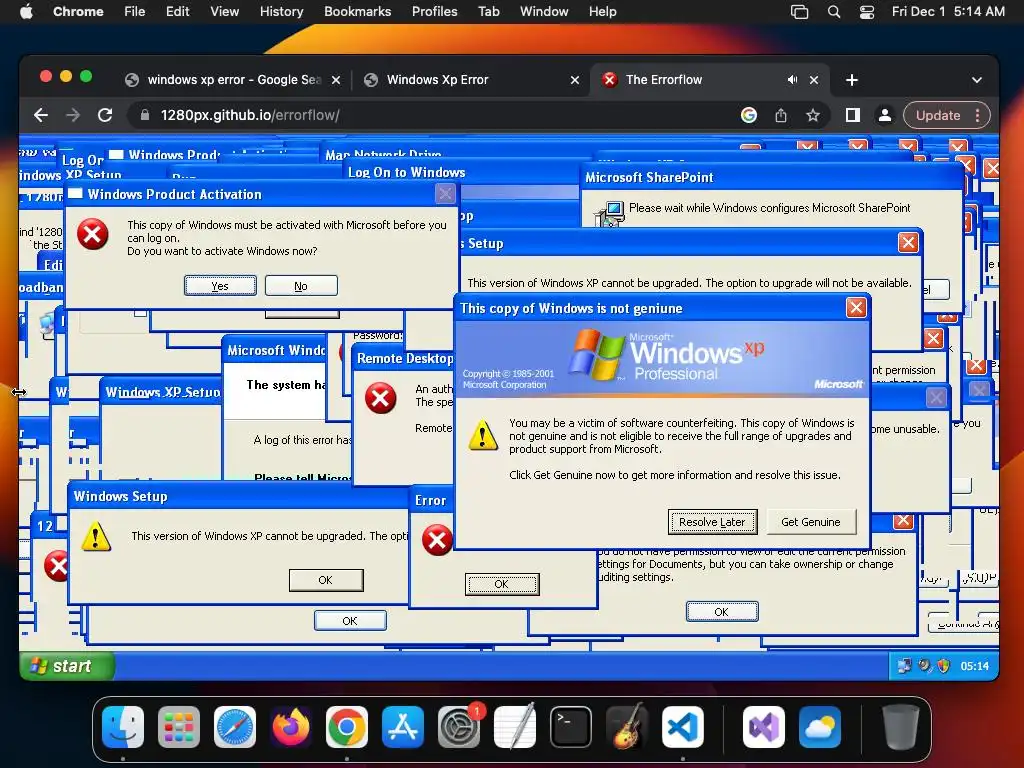Image resolution: width=1024 pixels, height=768 pixels.
Task: Open the Edit menu
Action: [x=177, y=11]
